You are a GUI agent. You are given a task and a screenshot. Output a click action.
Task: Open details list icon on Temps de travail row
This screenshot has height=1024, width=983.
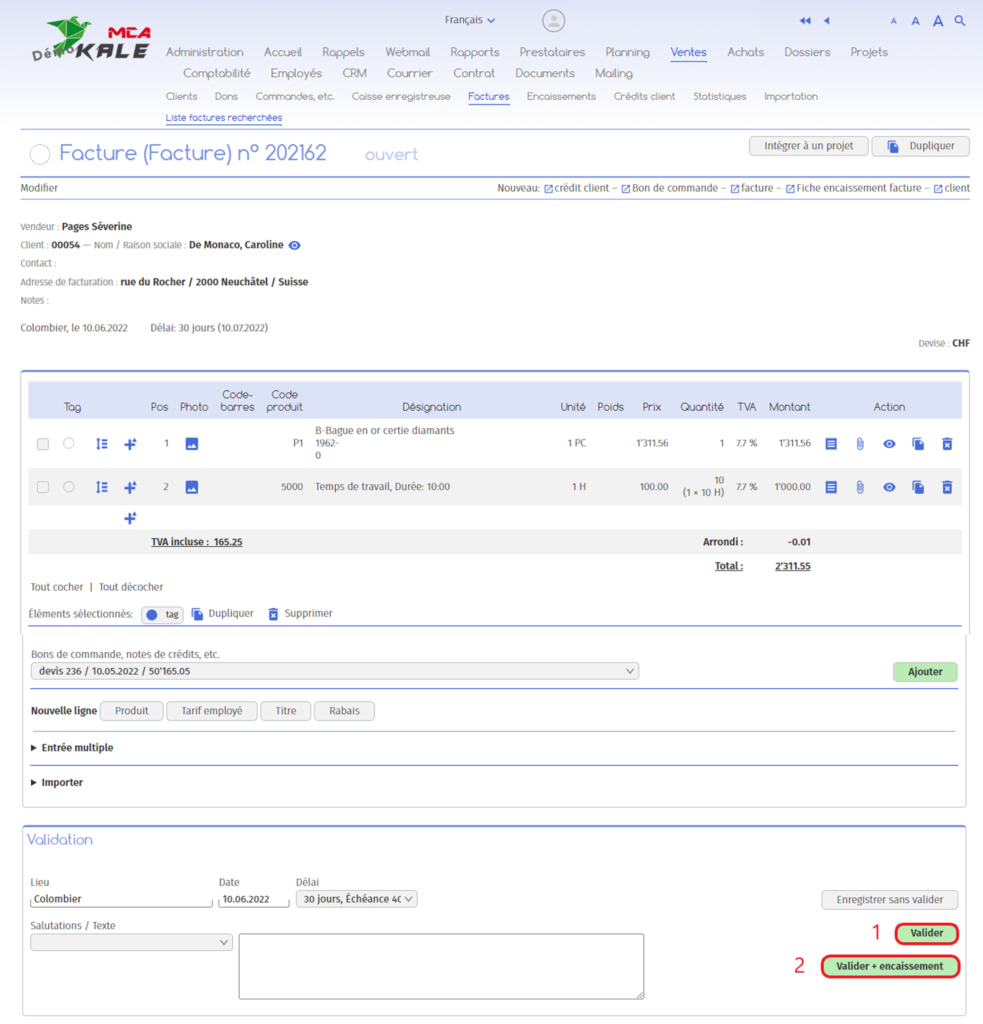[x=831, y=487]
